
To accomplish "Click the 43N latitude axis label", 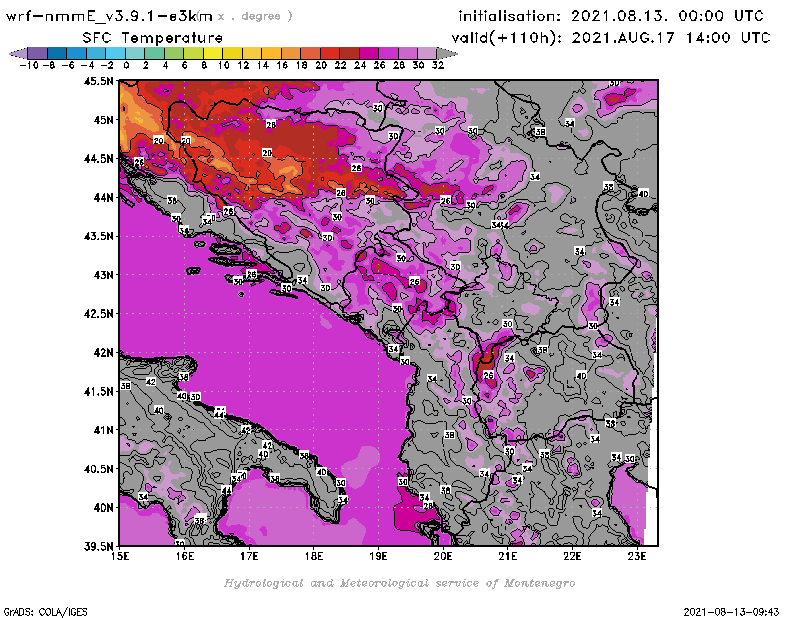I will 104,275.
